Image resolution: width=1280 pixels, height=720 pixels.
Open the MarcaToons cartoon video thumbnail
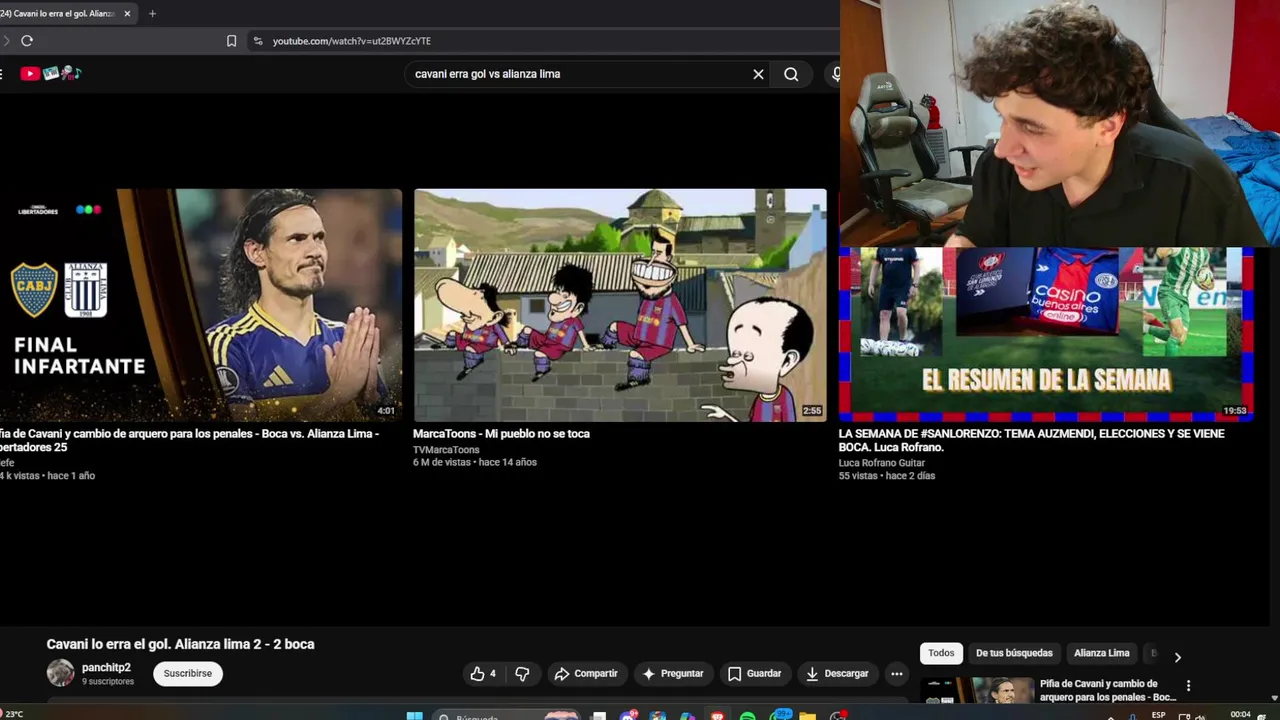pyautogui.click(x=620, y=305)
